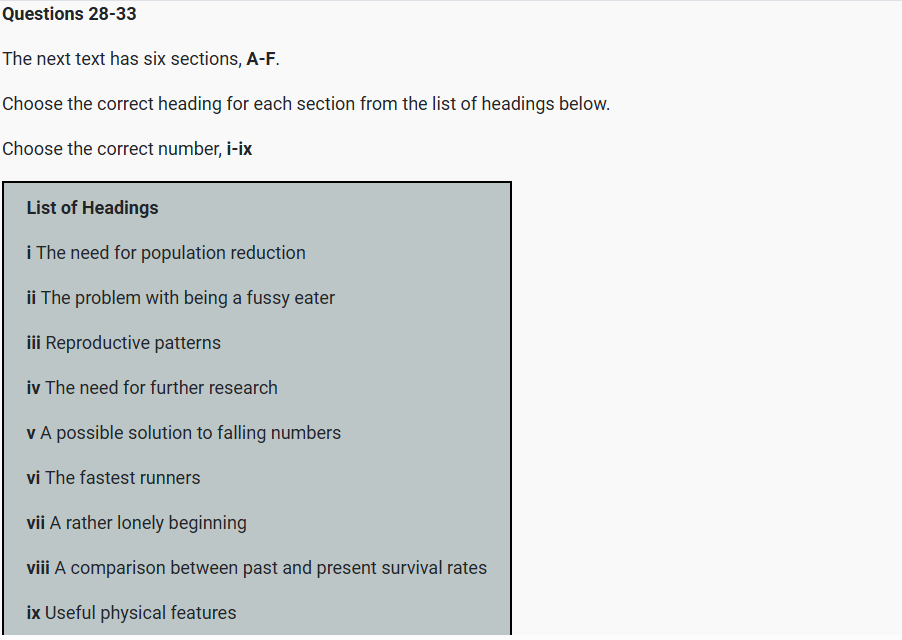Select the bold 'A-F' text
The image size is (902, 640).
coord(261,59)
